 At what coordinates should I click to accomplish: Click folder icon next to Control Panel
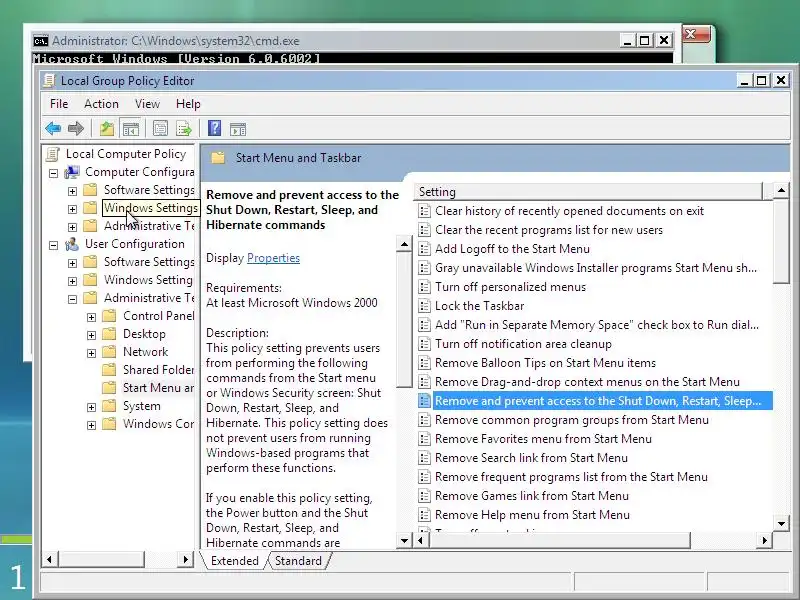tap(109, 316)
